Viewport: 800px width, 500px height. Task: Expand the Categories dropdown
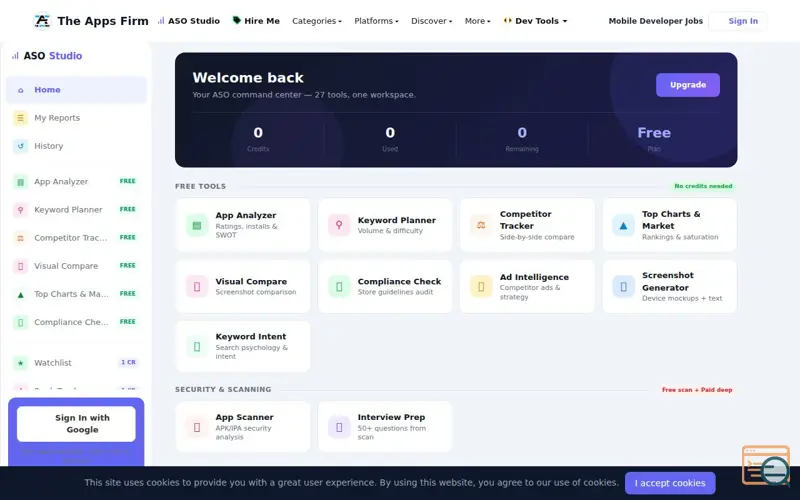(x=317, y=21)
